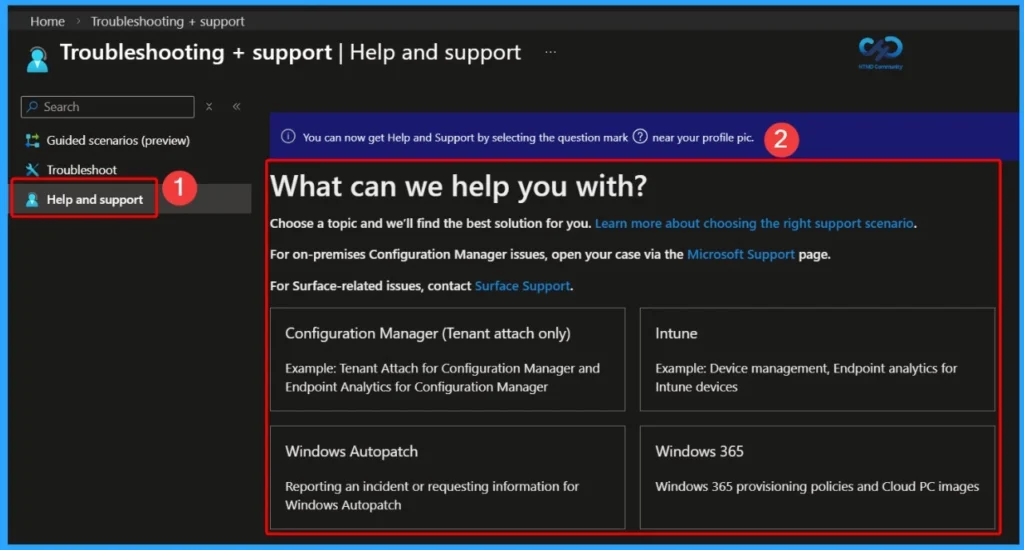The image size is (1024, 550).
Task: Click the 'What can we help you with?' heading
Action: pos(458,187)
